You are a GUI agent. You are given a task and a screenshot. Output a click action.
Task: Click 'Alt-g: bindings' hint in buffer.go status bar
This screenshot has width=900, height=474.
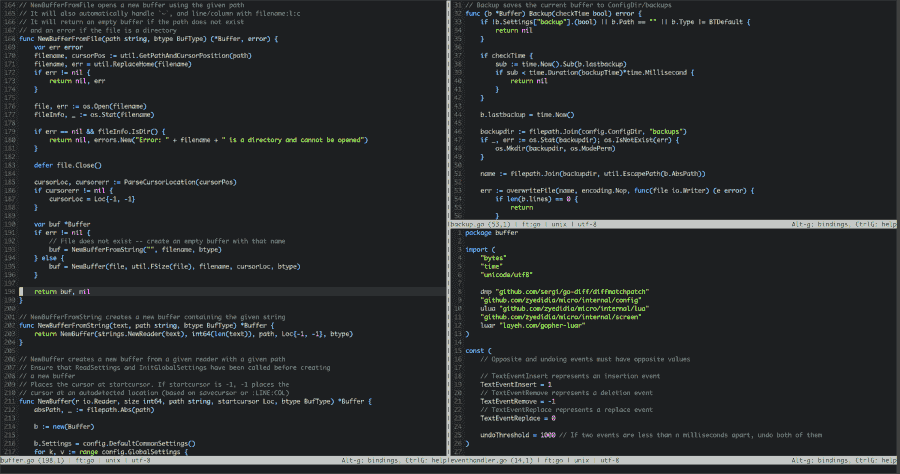coord(370,460)
